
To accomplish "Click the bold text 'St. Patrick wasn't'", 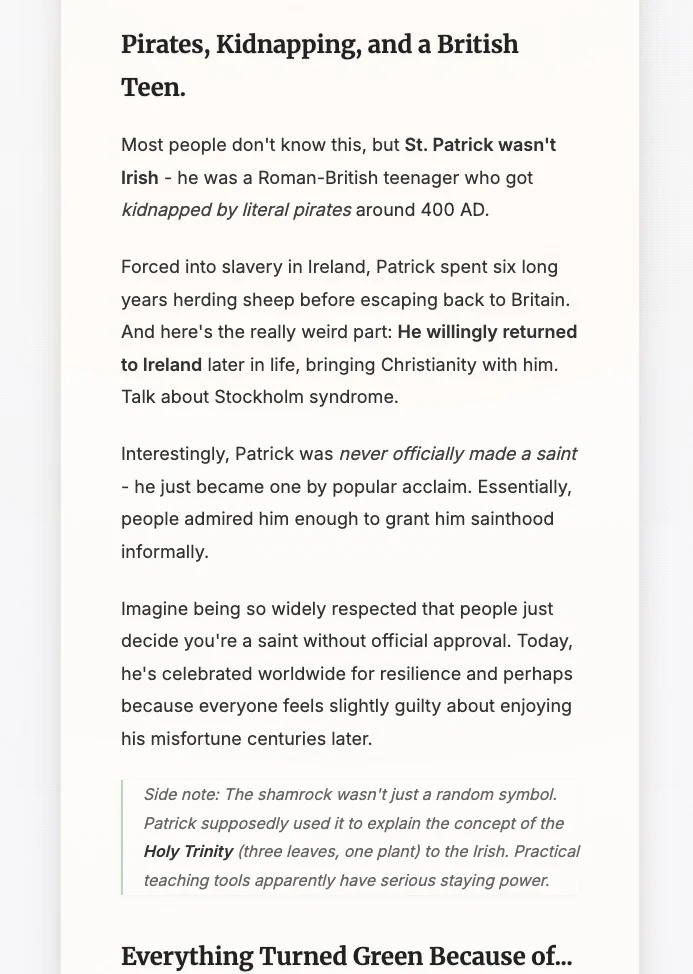I will (480, 145).
